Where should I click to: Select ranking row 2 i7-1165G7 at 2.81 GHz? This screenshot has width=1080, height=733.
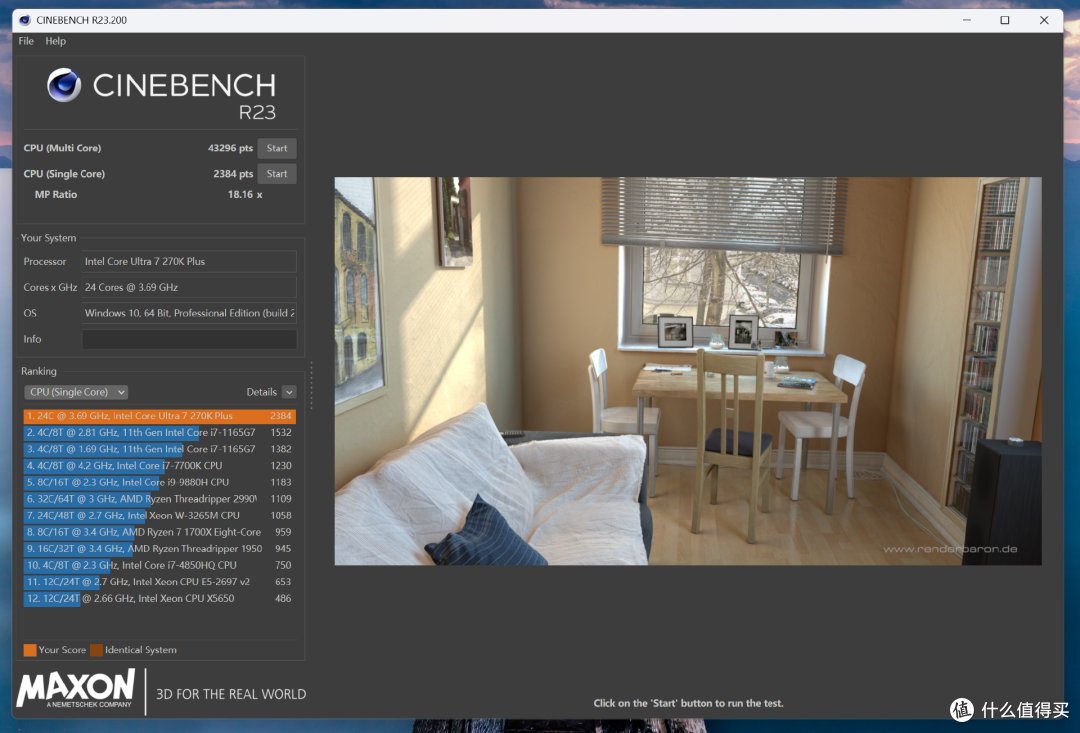pyautogui.click(x=160, y=433)
